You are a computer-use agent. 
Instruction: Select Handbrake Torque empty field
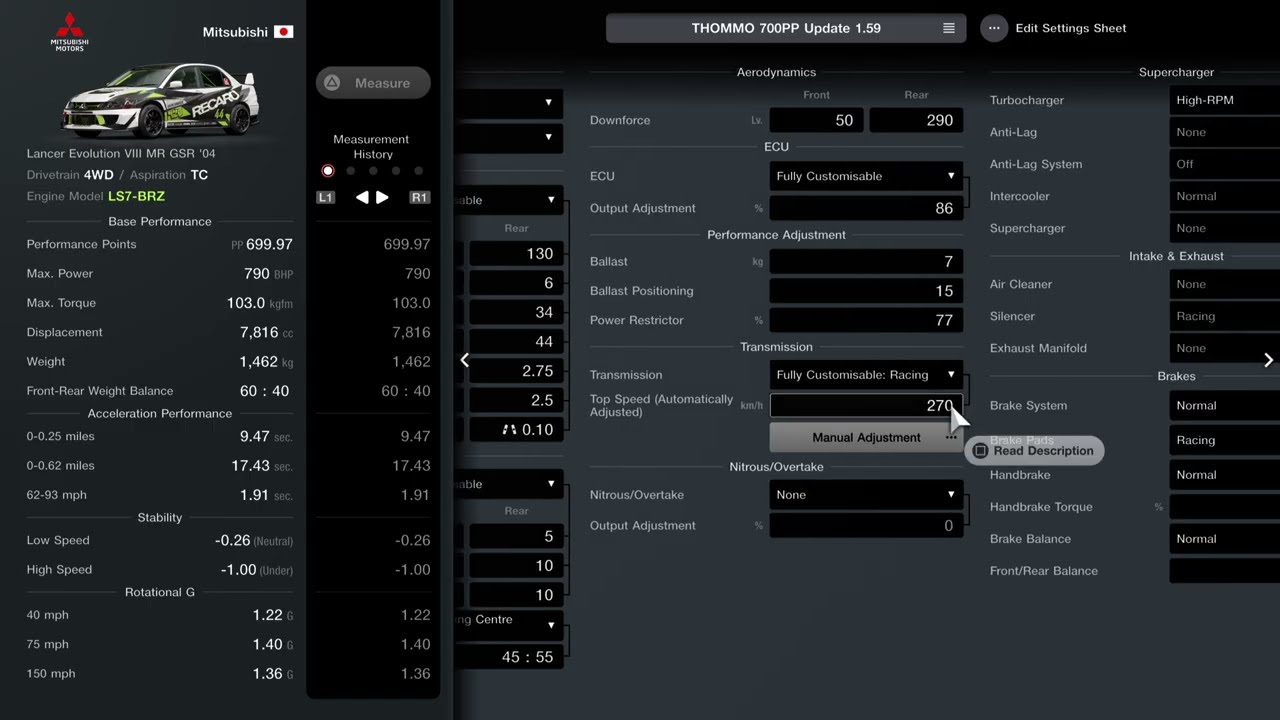(x=1224, y=507)
